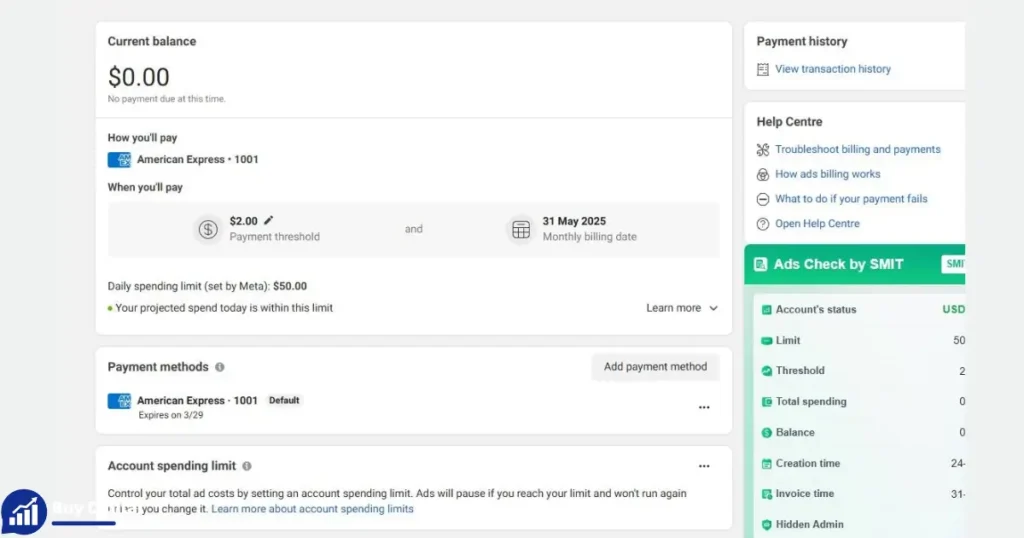
Task: Click the monthly billing calendar icon
Action: click(521, 229)
